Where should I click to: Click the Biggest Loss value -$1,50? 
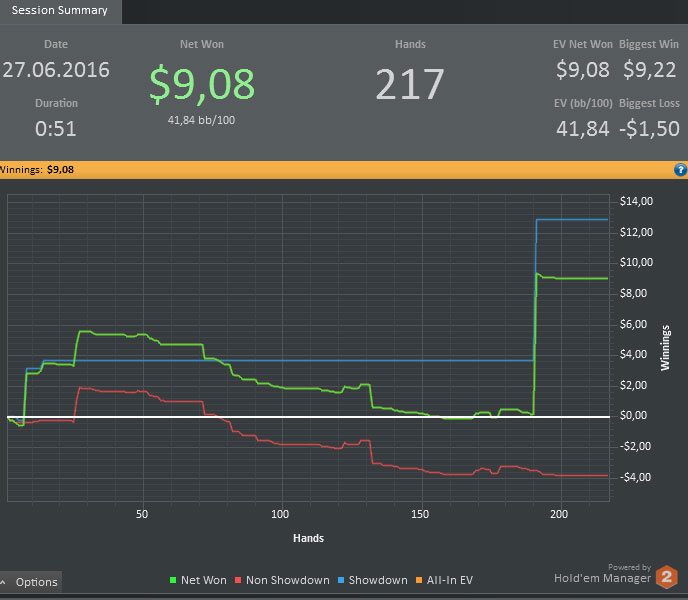[x=649, y=129]
